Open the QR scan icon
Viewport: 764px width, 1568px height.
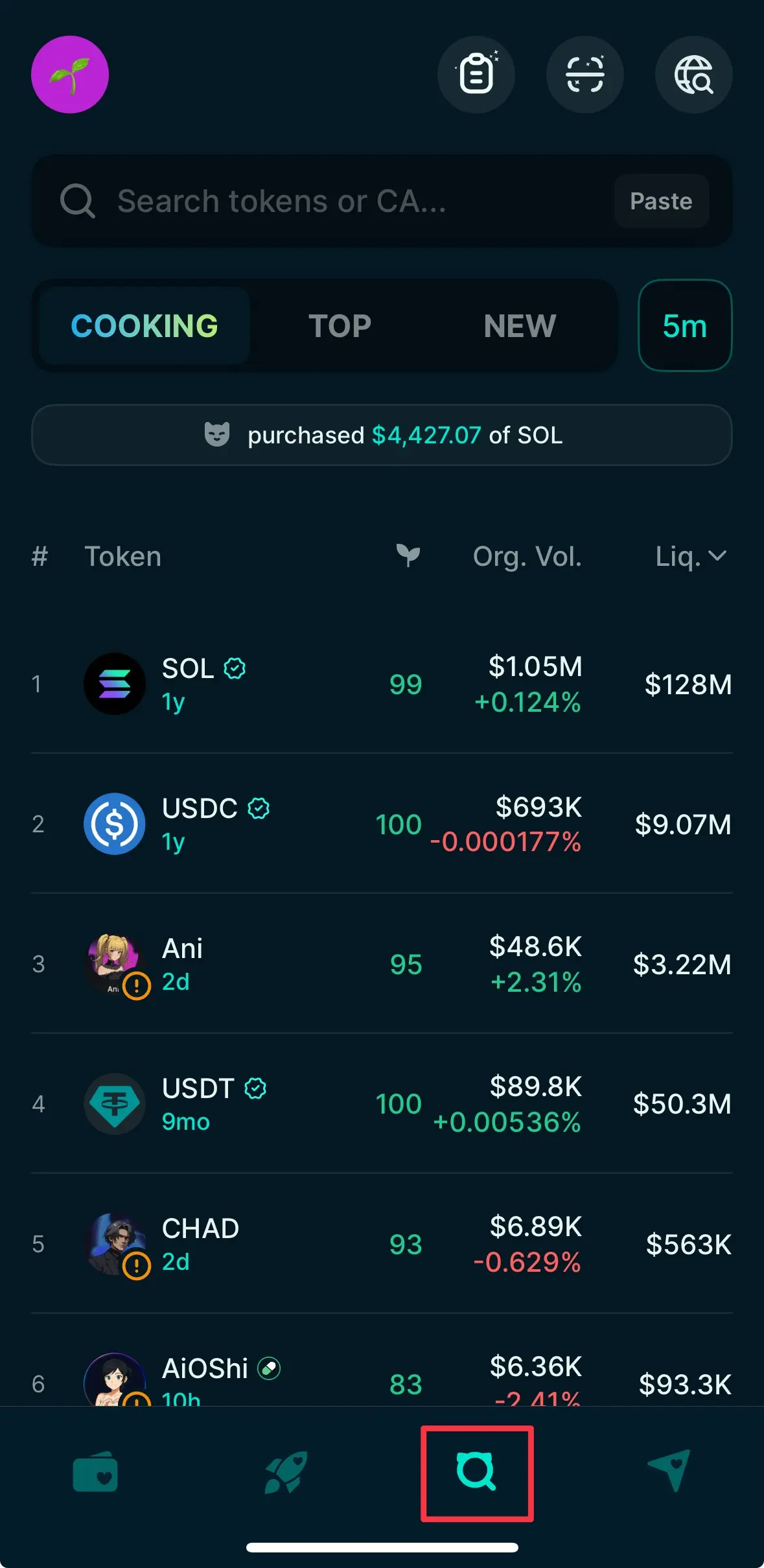585,75
